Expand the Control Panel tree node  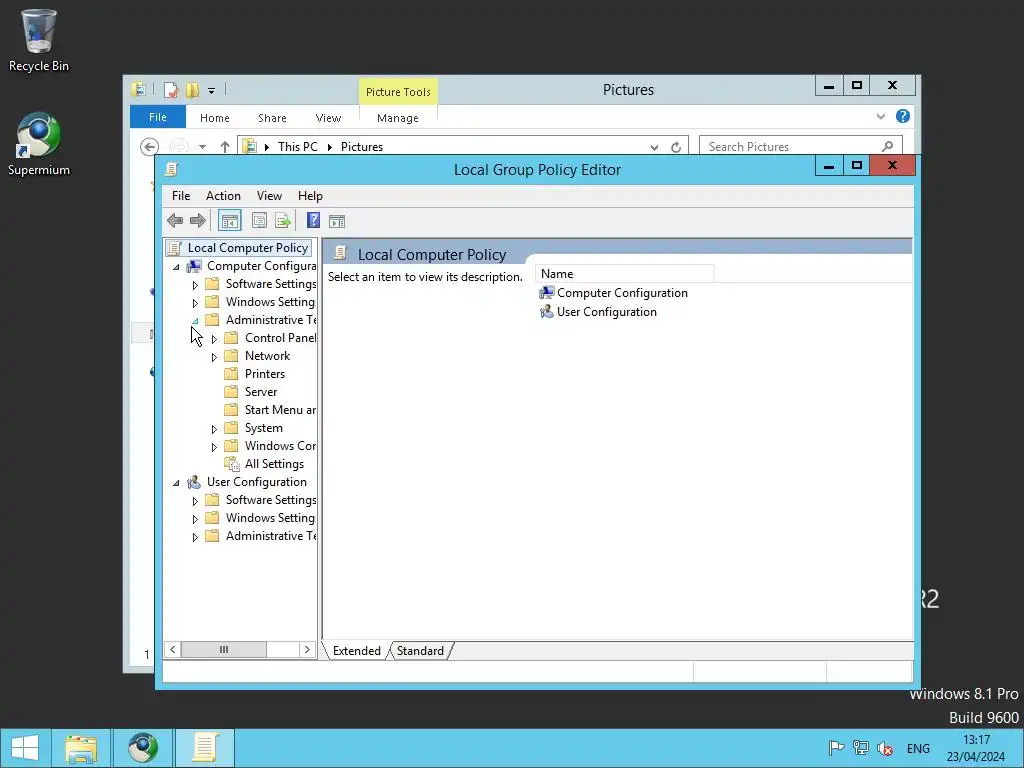pyautogui.click(x=214, y=339)
